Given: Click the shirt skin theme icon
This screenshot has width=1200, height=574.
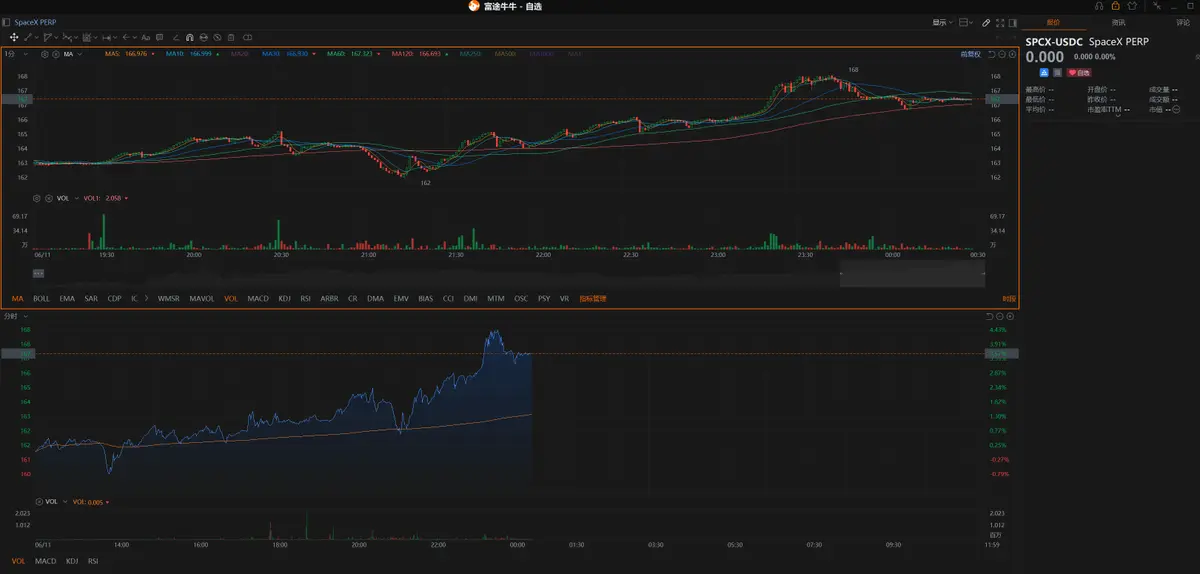Looking at the screenshot, I should (x=1132, y=6).
